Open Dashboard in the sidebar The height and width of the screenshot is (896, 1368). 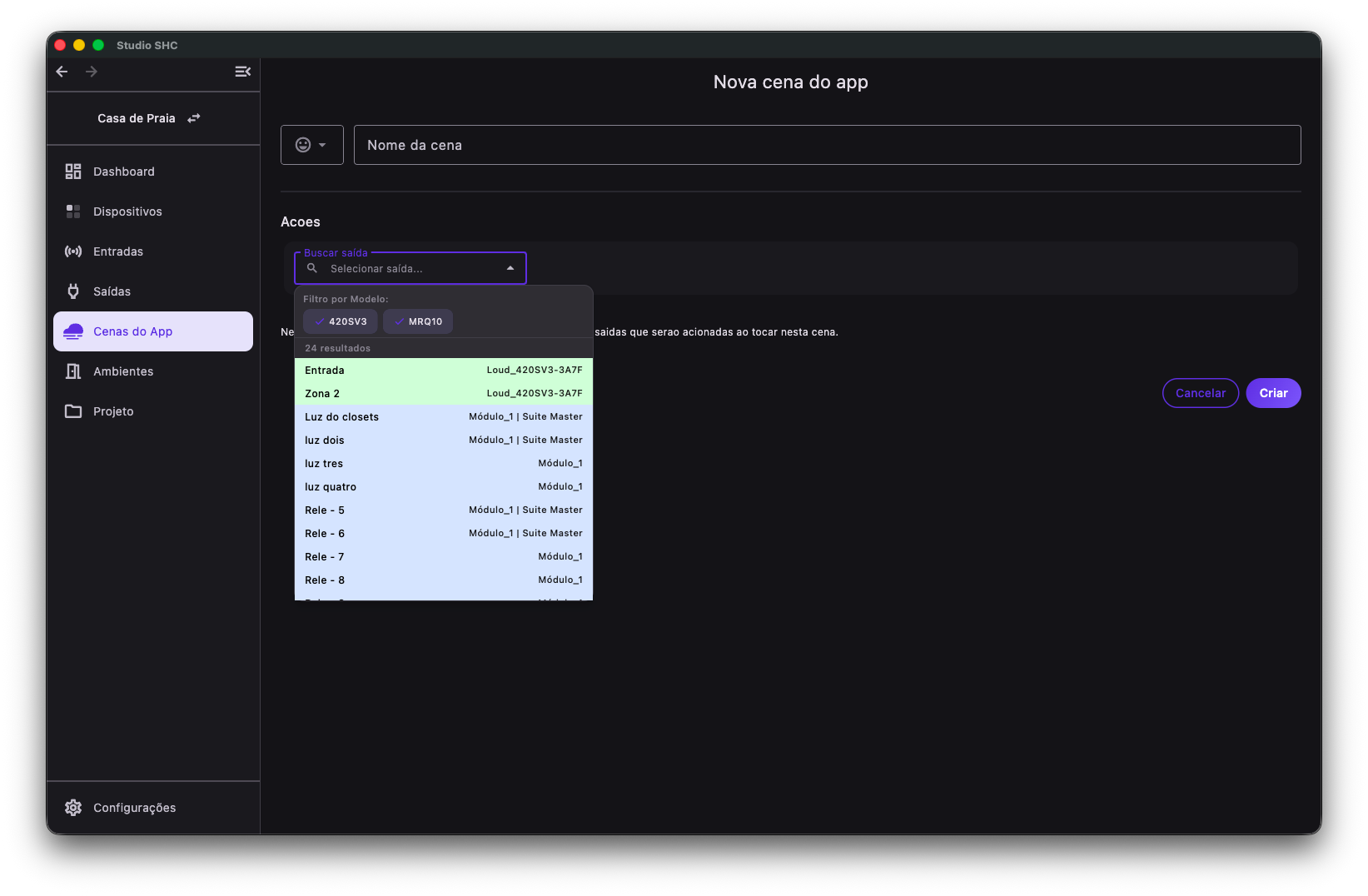pos(153,172)
